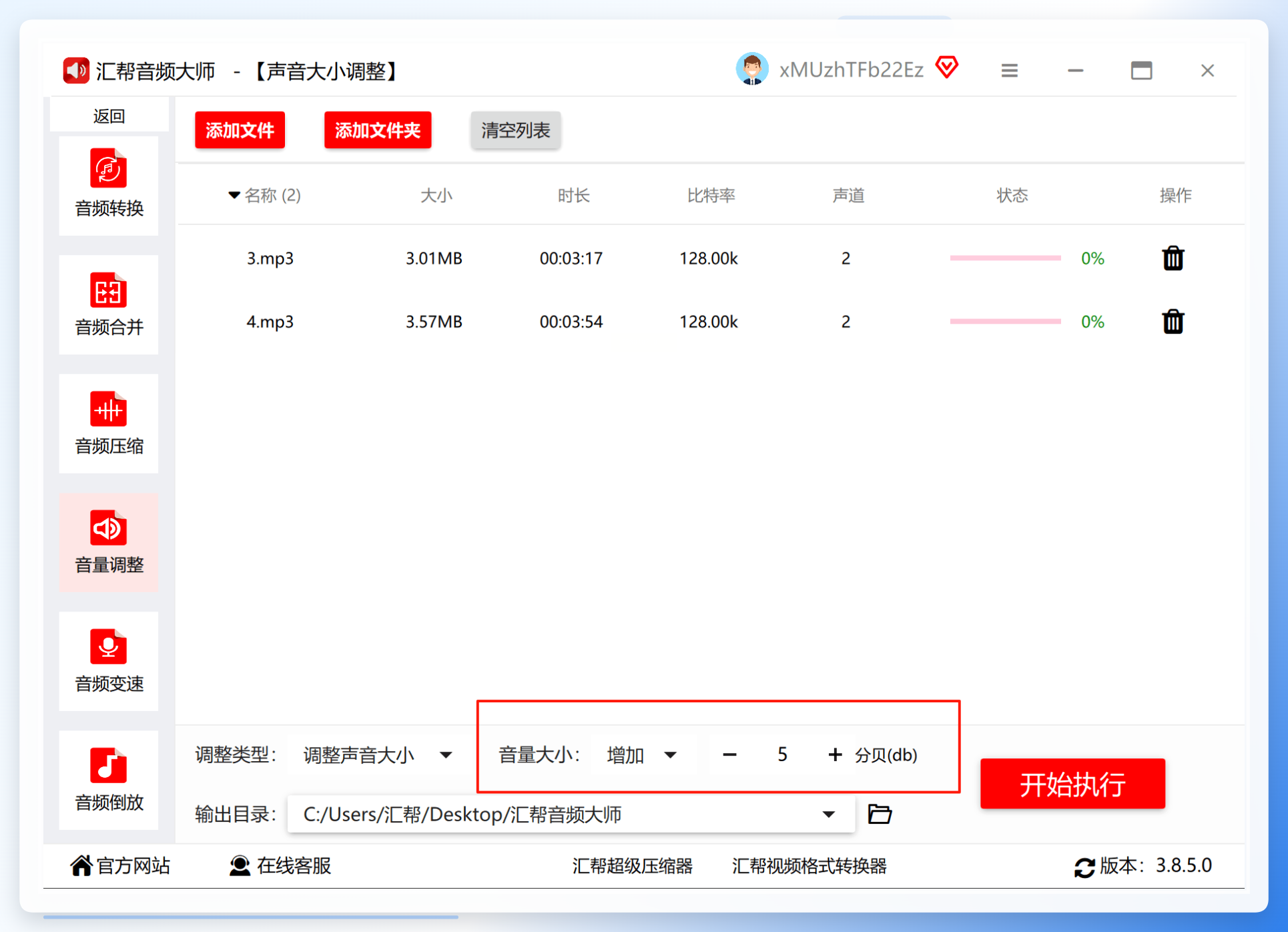Close the application window
This screenshot has height=932, width=1288.
[1207, 70]
